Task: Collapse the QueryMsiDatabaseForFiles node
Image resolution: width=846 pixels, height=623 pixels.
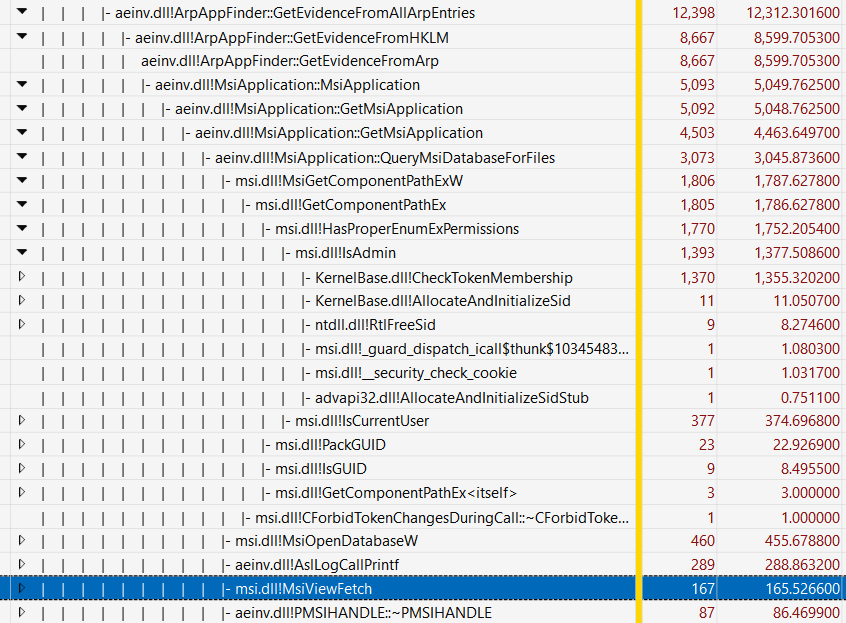Action: [22, 157]
